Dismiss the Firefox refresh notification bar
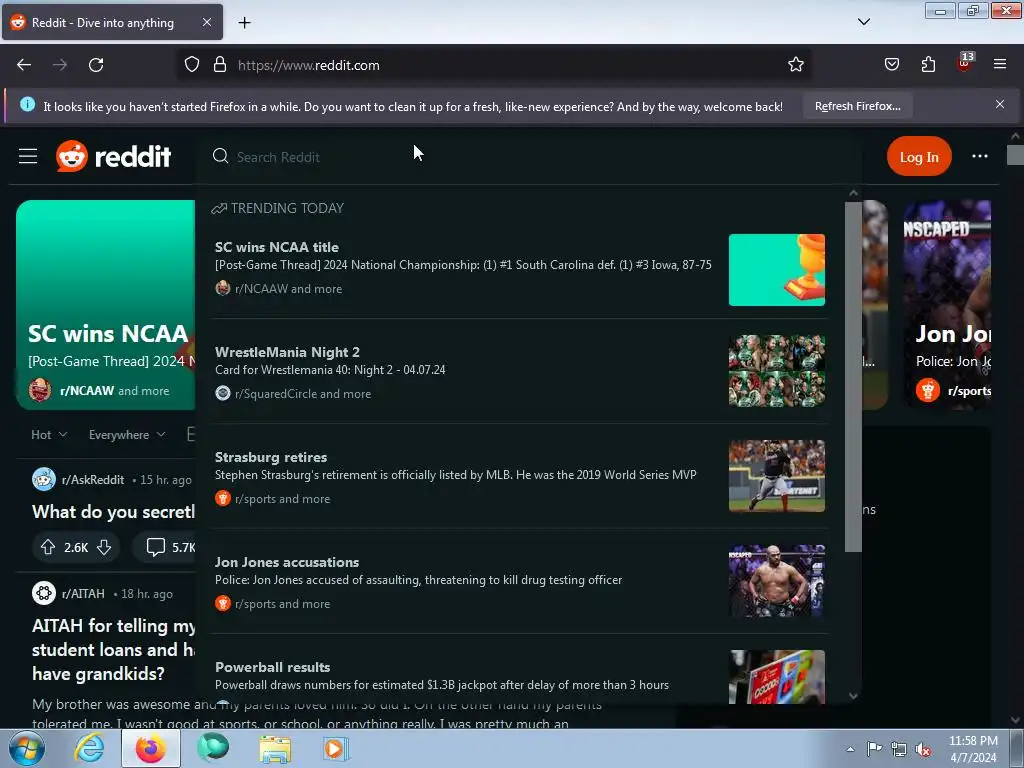Image resolution: width=1024 pixels, height=768 pixels. pos(1000,104)
